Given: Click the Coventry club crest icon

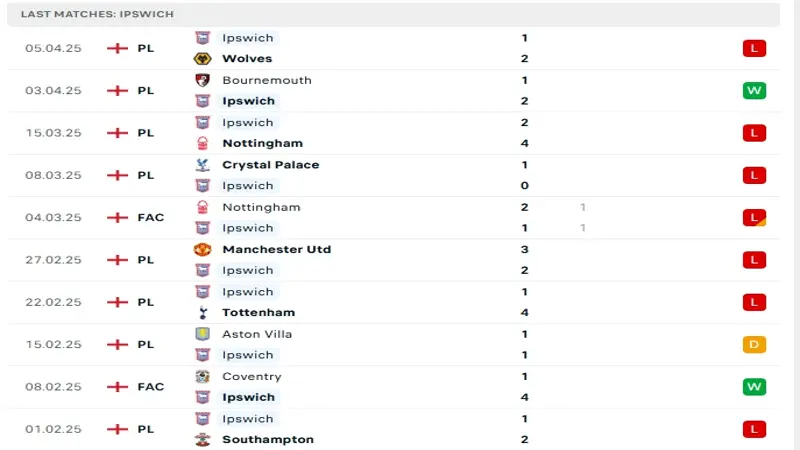Looking at the screenshot, I should tap(203, 377).
